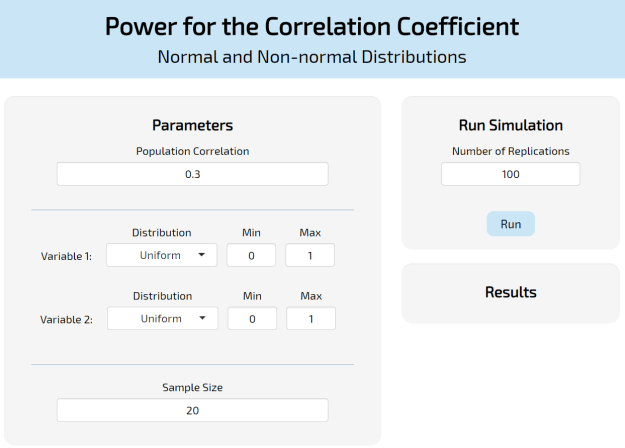Click the Power for the Correlation Coefficient title
Viewport: 625px width, 448px height.
[312, 26]
